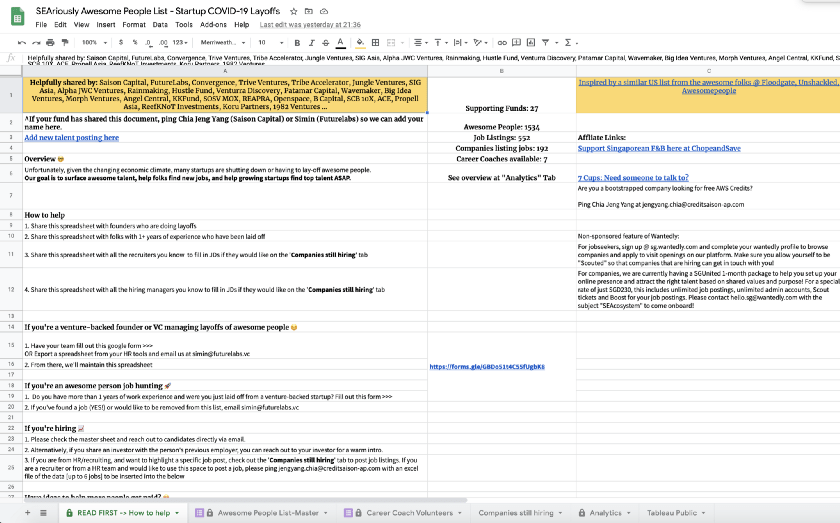Open the text color picker
The height and width of the screenshot is (523, 840).
point(340,42)
